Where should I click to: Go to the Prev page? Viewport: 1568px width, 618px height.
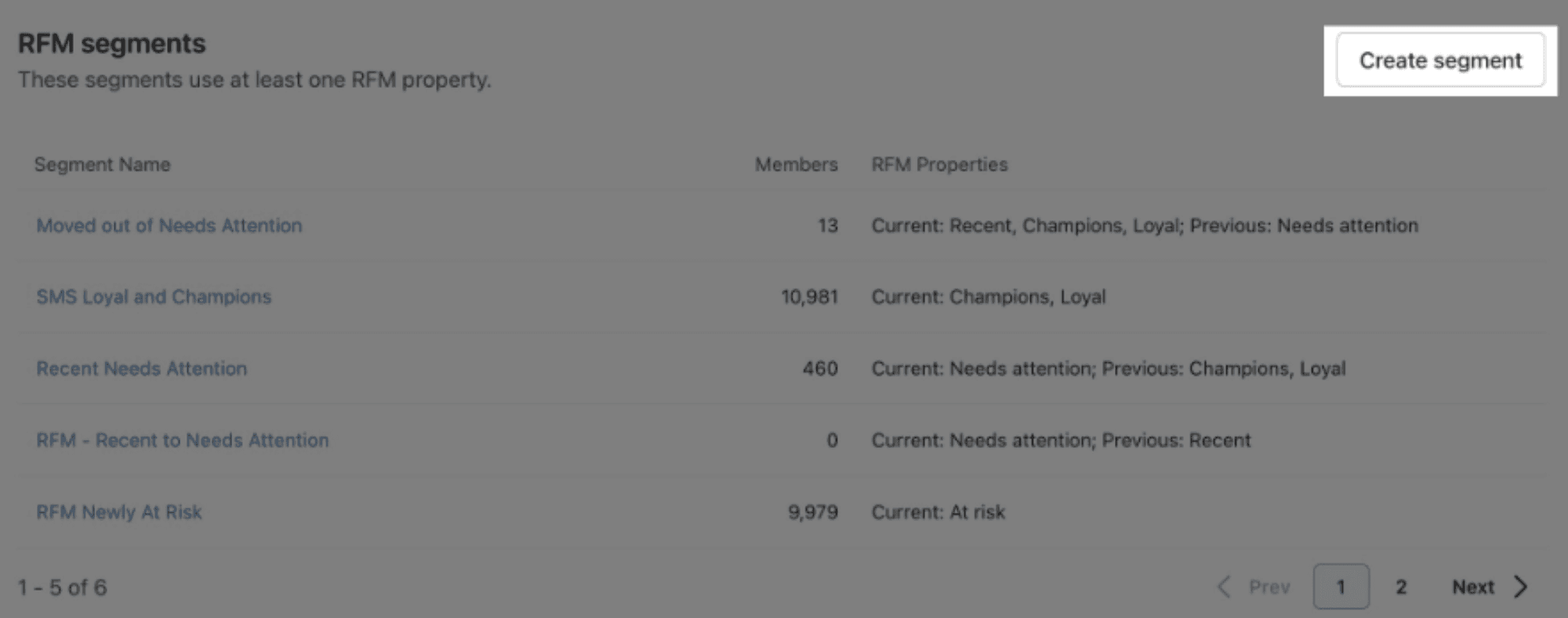point(1269,587)
